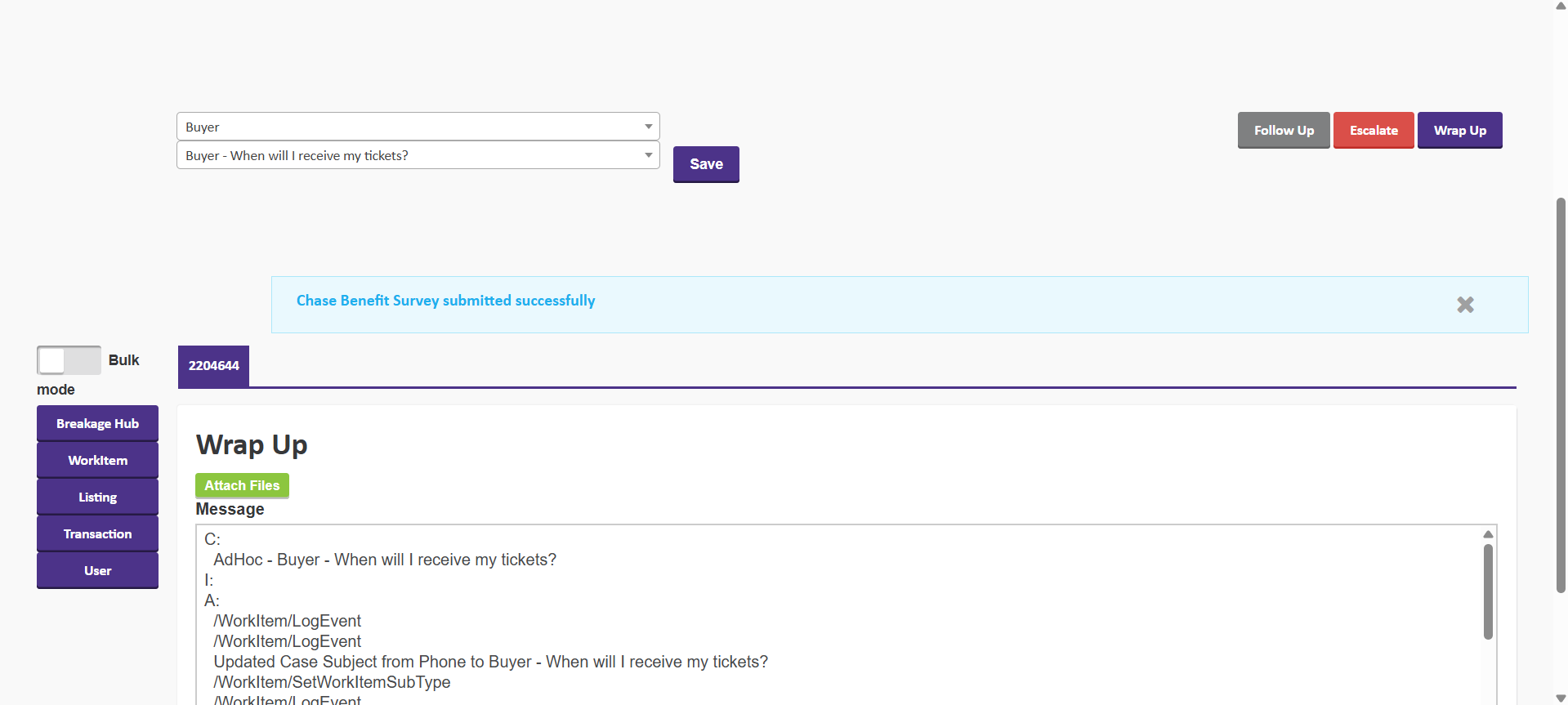Expand the Buyer category dropdown
The width and height of the screenshot is (1568, 705).
(x=418, y=127)
